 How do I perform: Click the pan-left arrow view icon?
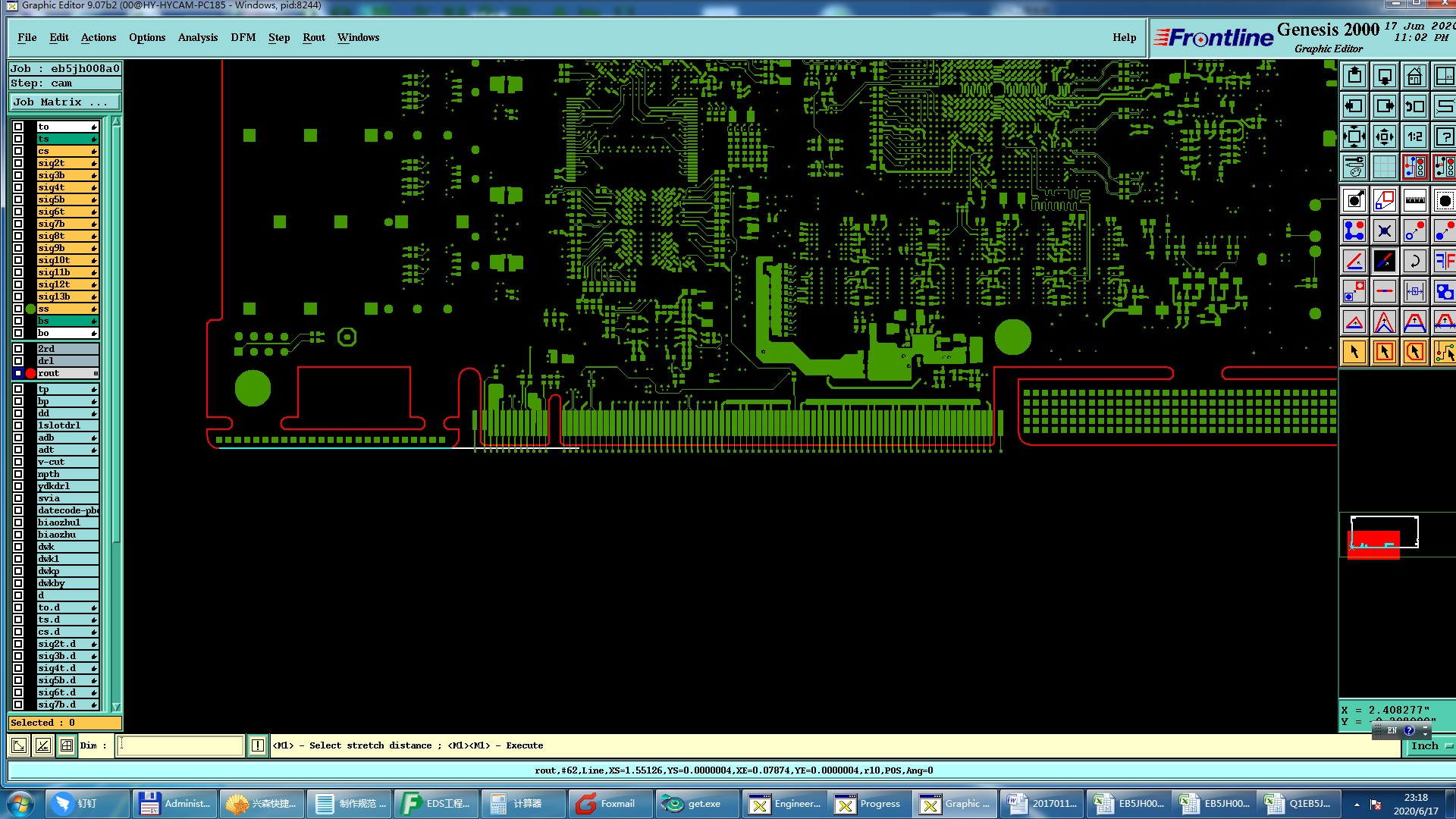(1354, 106)
